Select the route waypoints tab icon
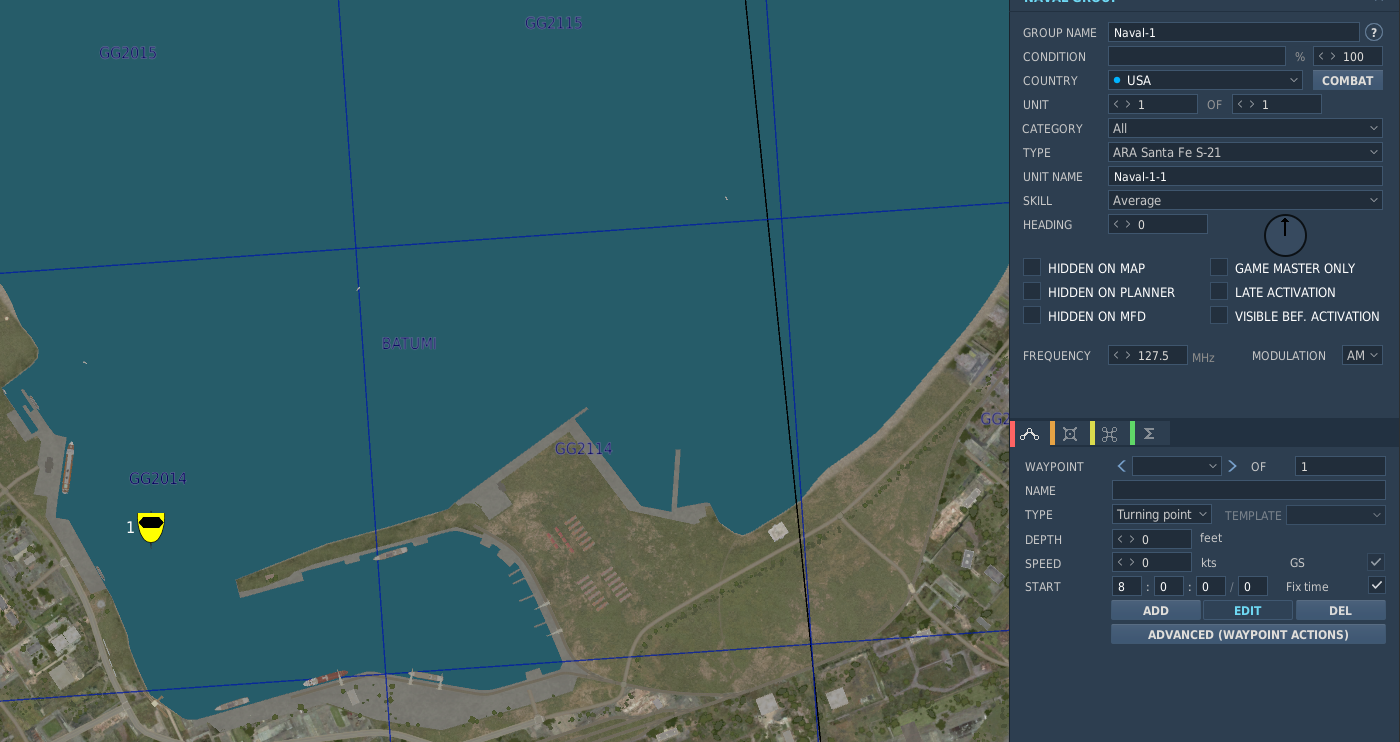The height and width of the screenshot is (742, 1400). tap(1030, 434)
